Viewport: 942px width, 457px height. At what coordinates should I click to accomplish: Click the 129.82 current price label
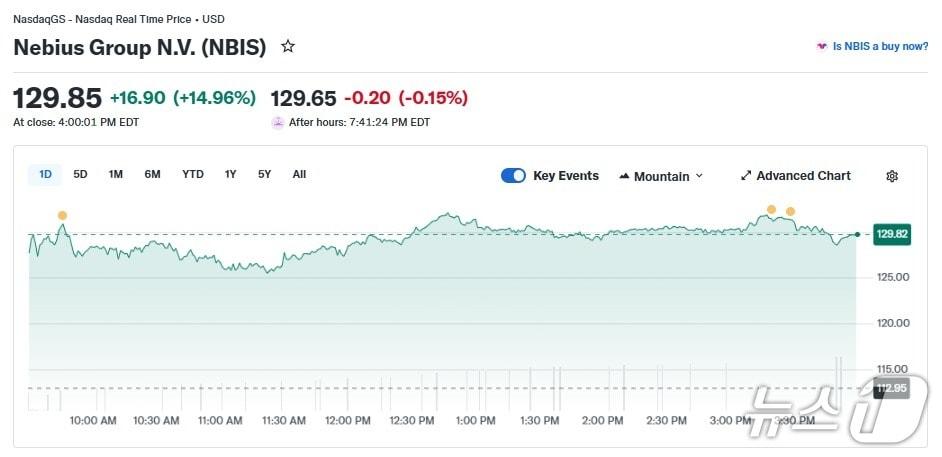click(890, 234)
